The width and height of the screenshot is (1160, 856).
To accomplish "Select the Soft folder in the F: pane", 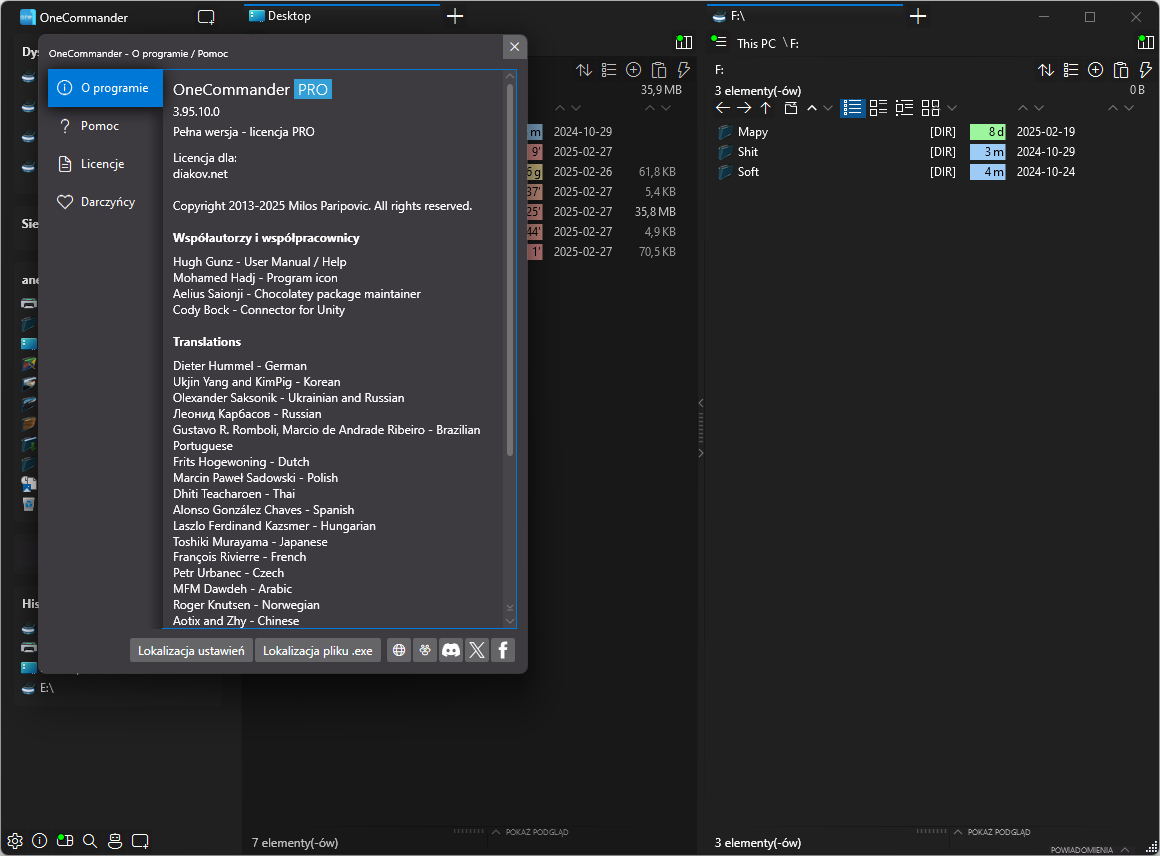I will pos(748,172).
